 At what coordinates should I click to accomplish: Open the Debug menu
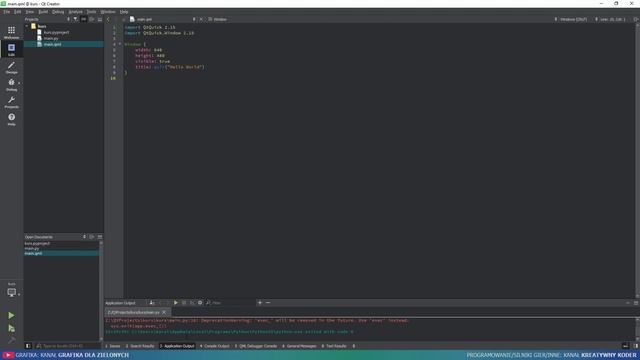(58, 12)
